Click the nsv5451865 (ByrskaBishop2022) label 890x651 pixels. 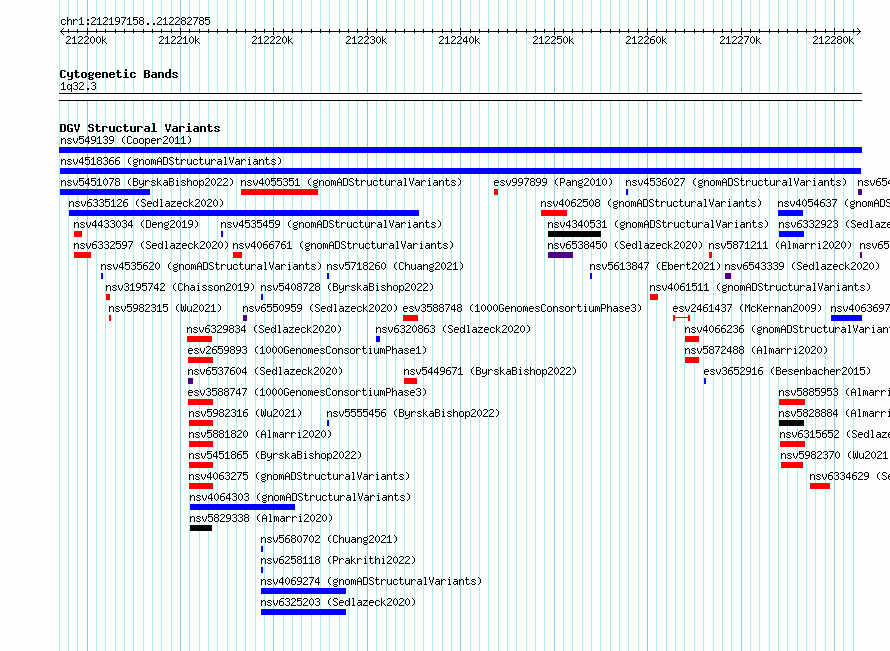click(275, 455)
